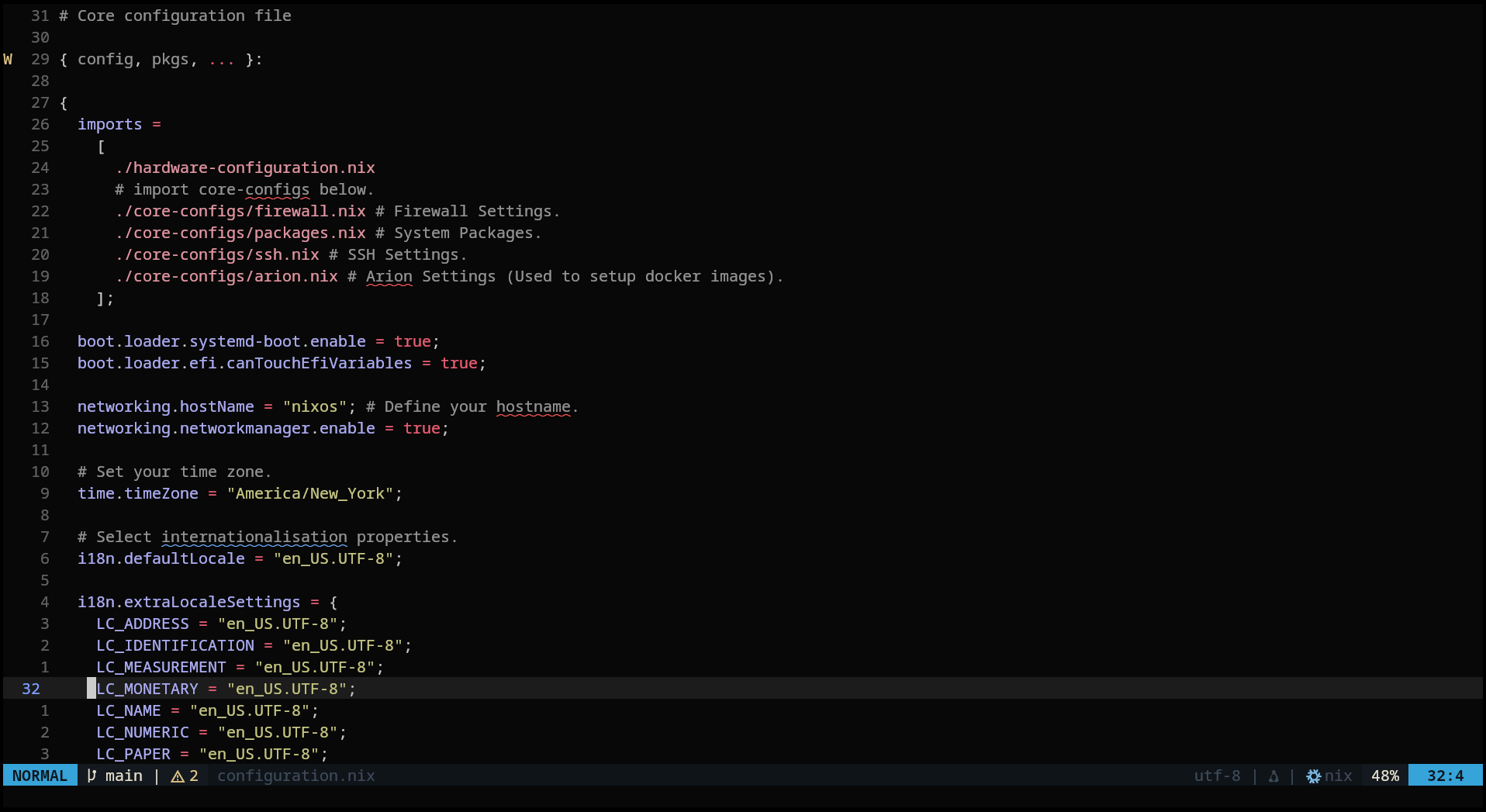Click the W warning sign in gutter
Image resolution: width=1486 pixels, height=812 pixels.
point(9,60)
